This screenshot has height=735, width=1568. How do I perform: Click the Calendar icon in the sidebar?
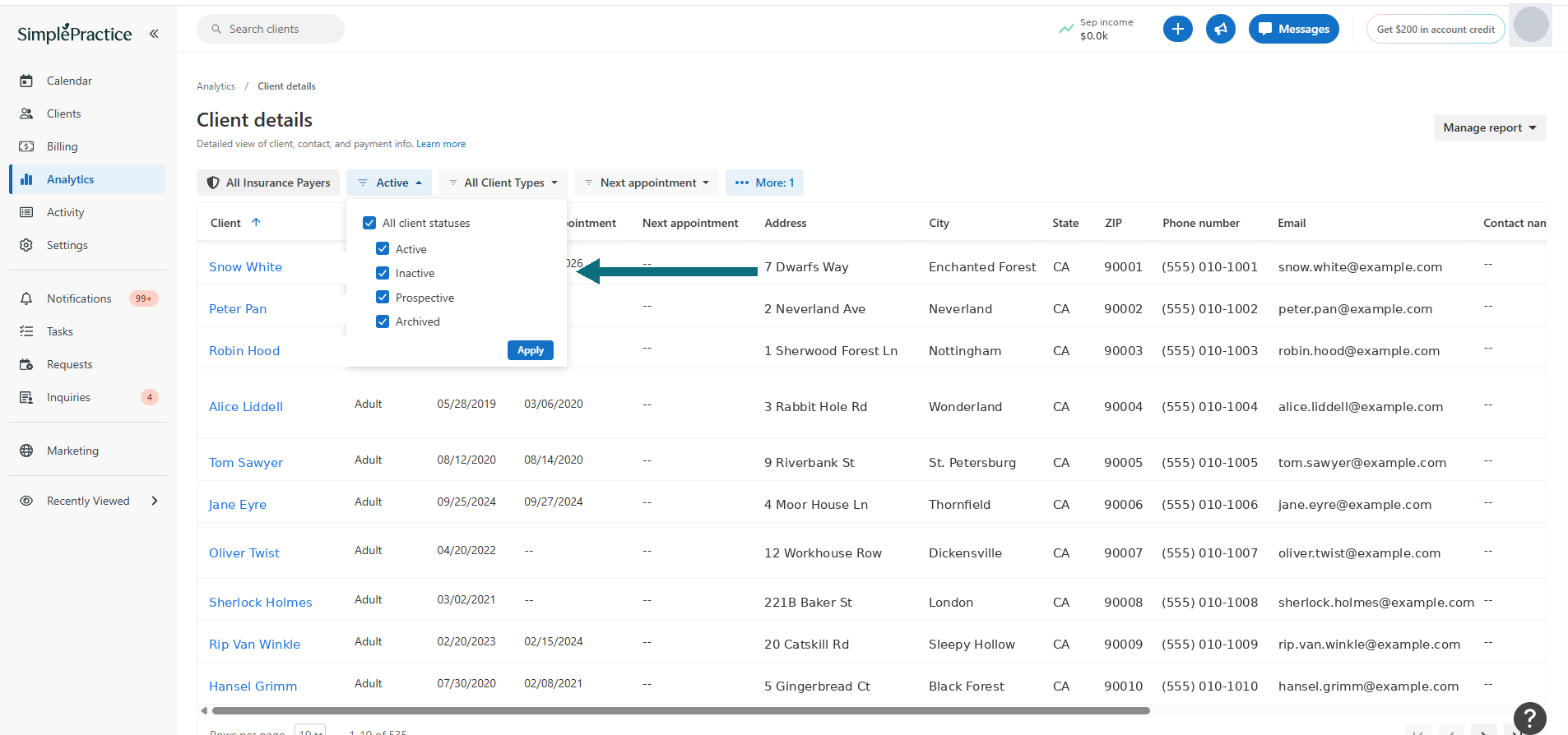pyautogui.click(x=26, y=81)
